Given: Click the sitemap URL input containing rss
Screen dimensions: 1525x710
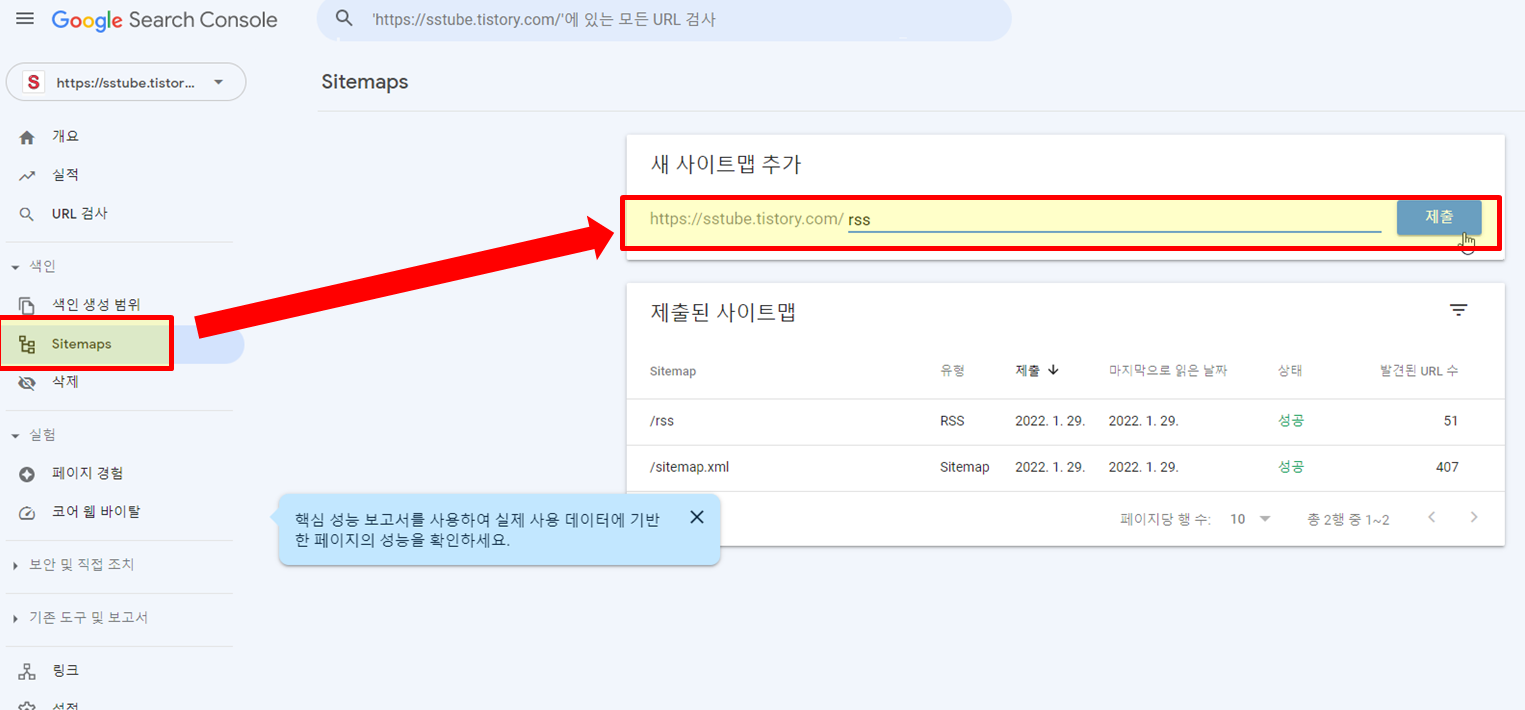Looking at the screenshot, I should [x=1114, y=219].
